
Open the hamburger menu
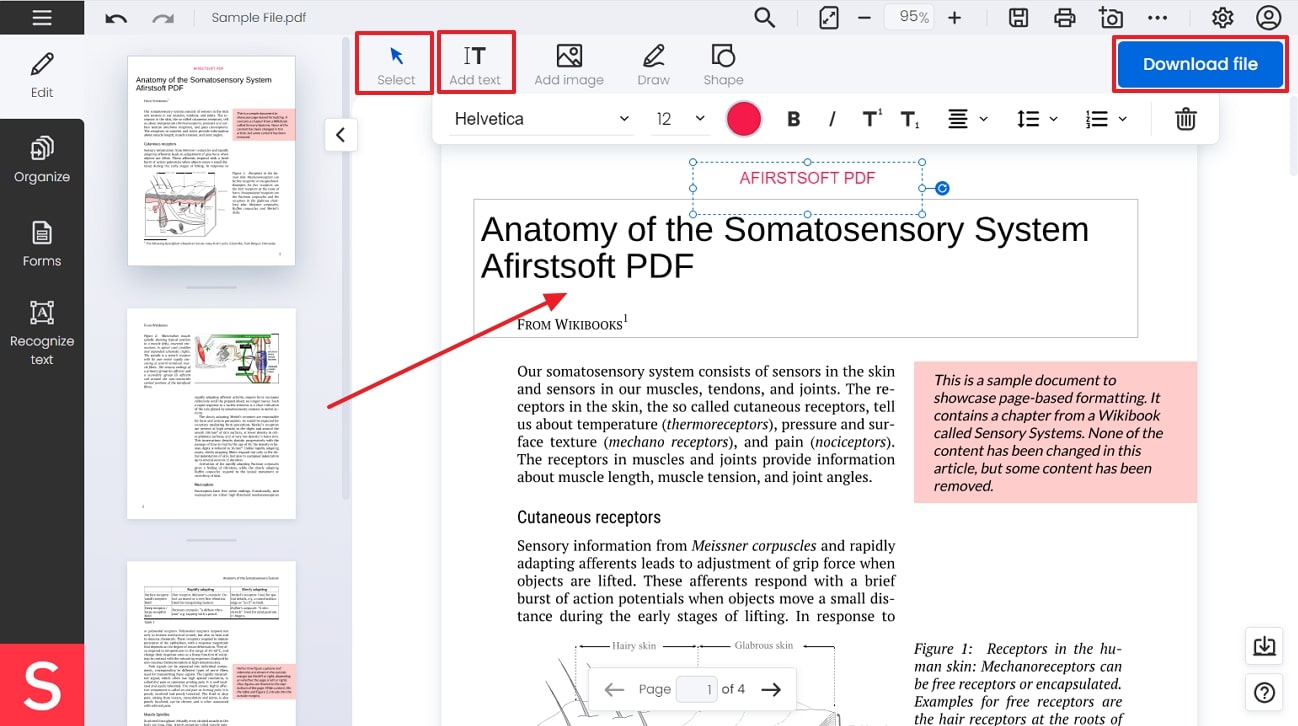pyautogui.click(x=42, y=18)
